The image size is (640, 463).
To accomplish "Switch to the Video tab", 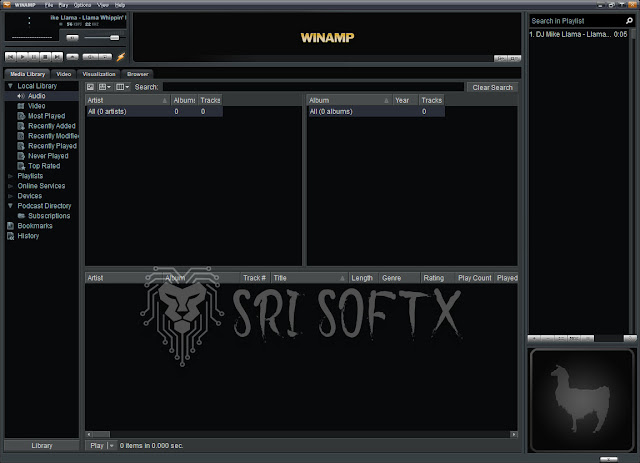I will tap(64, 74).
